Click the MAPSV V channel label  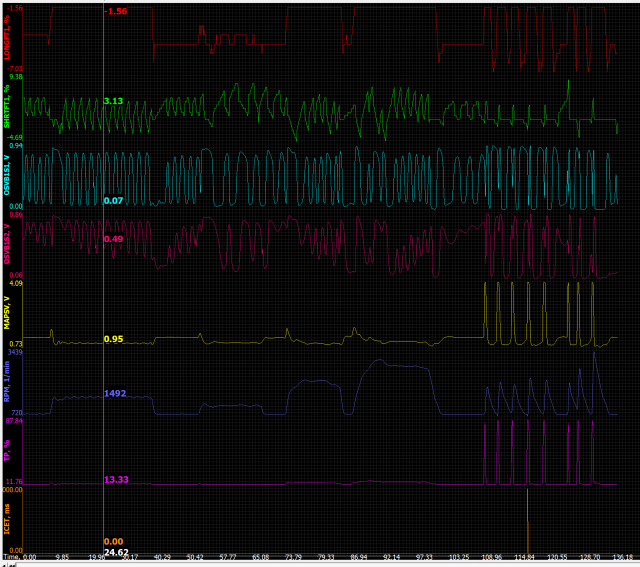click(x=9, y=312)
